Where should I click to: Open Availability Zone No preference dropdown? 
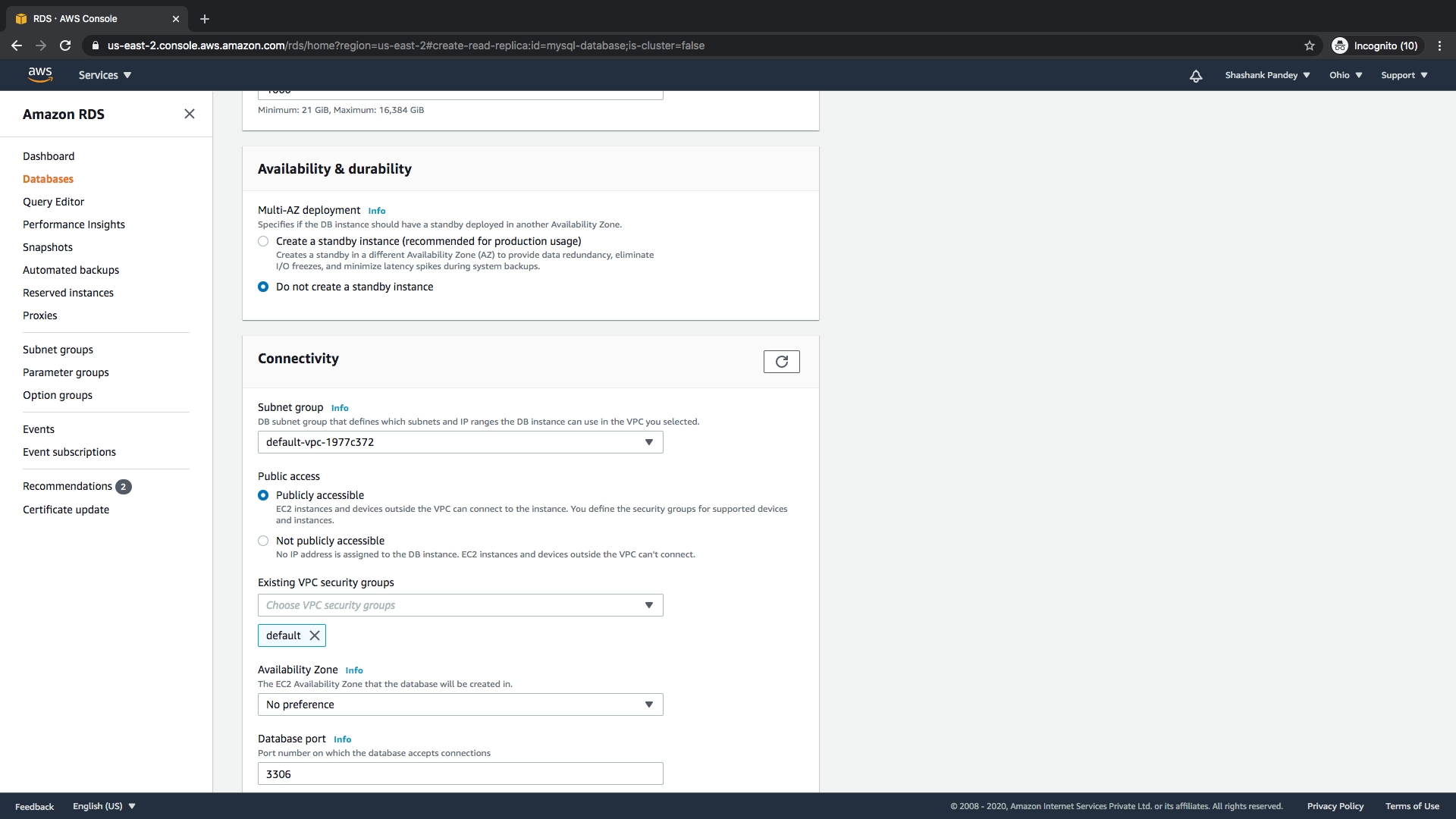coord(460,704)
